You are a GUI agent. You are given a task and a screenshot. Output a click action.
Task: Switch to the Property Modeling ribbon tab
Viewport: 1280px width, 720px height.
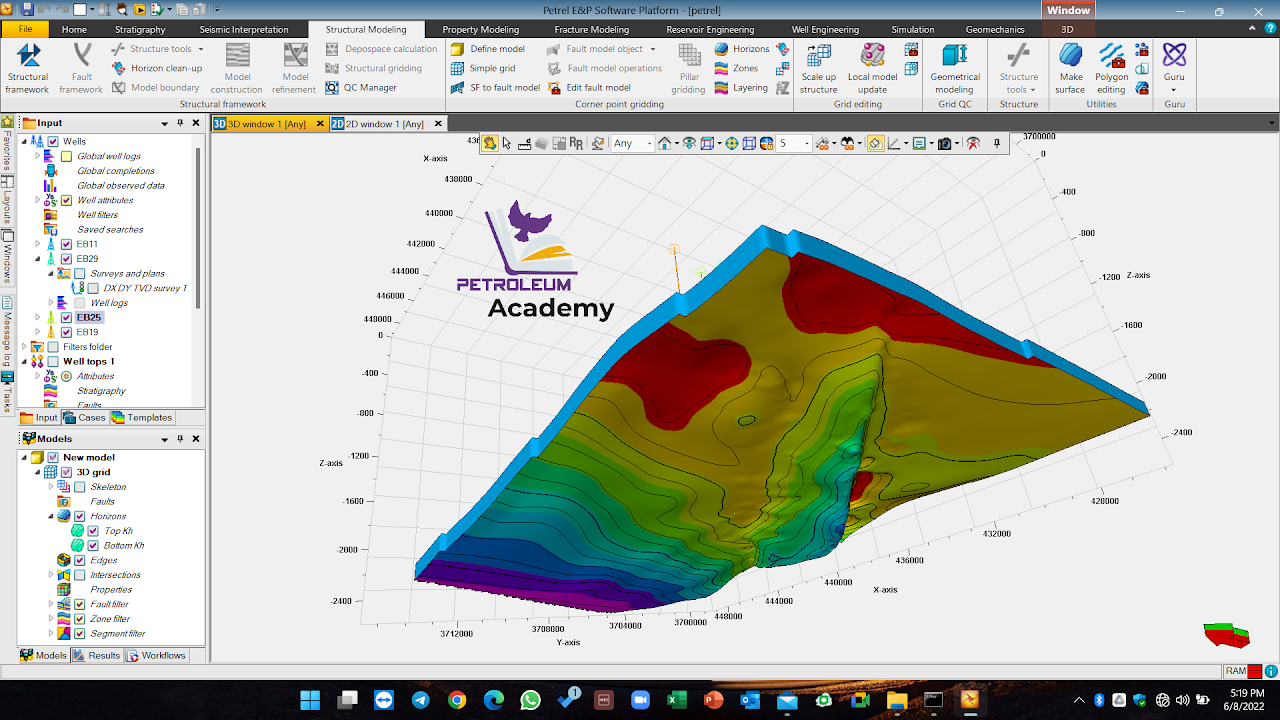[481, 30]
